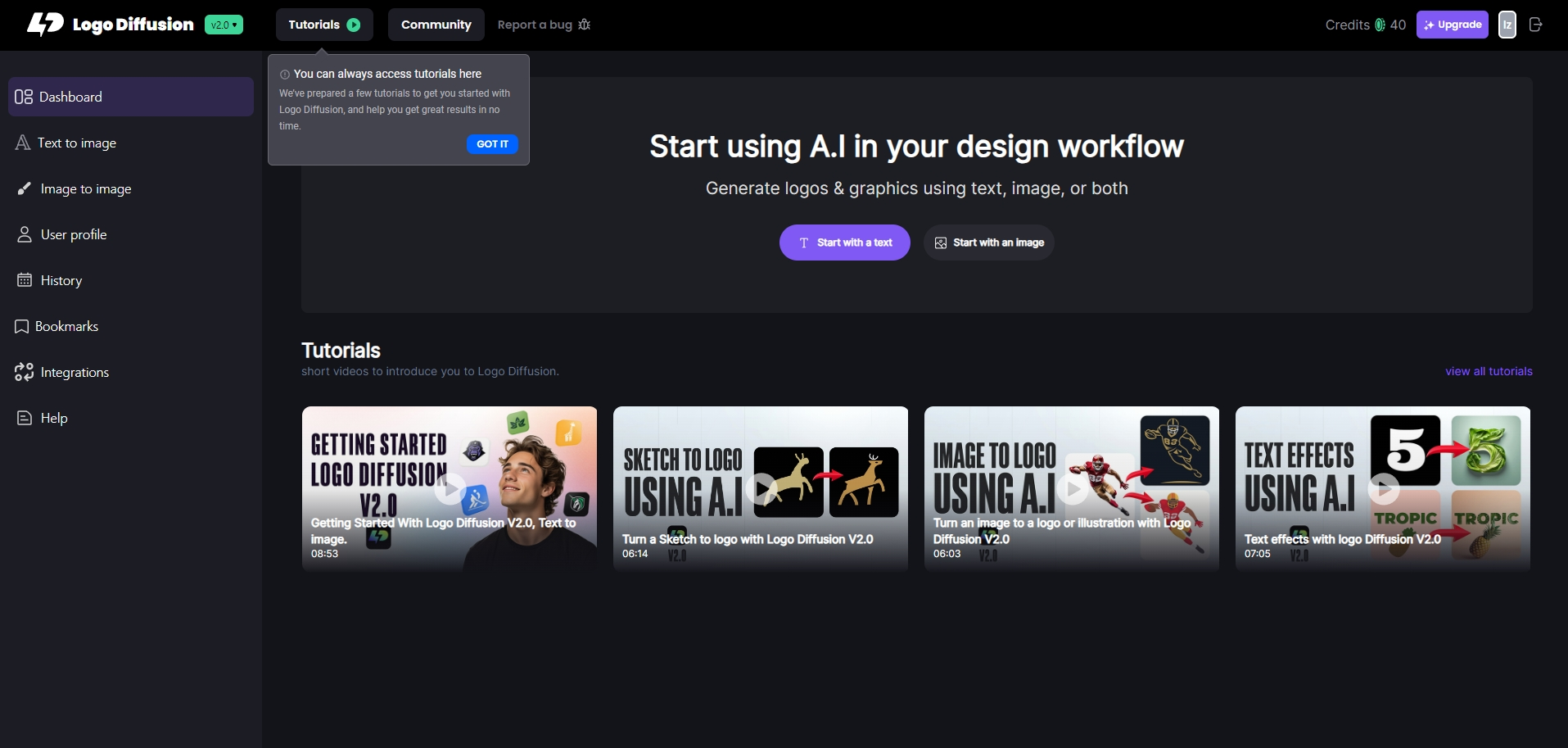The image size is (1568, 748).
Task: Click Start with an image button
Action: pyautogui.click(x=988, y=243)
